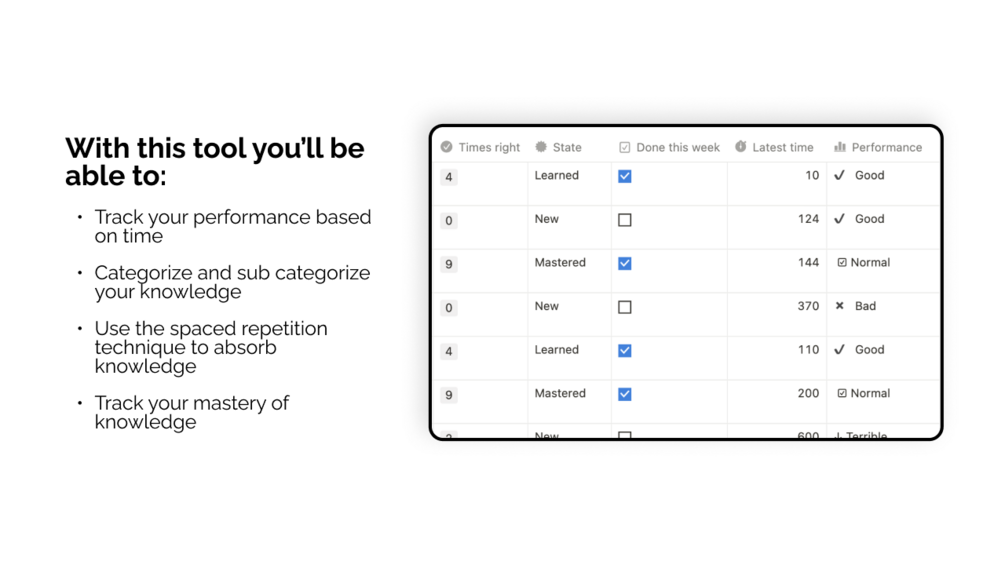The image size is (1005, 565).
Task: Open the State column header menu
Action: point(567,147)
